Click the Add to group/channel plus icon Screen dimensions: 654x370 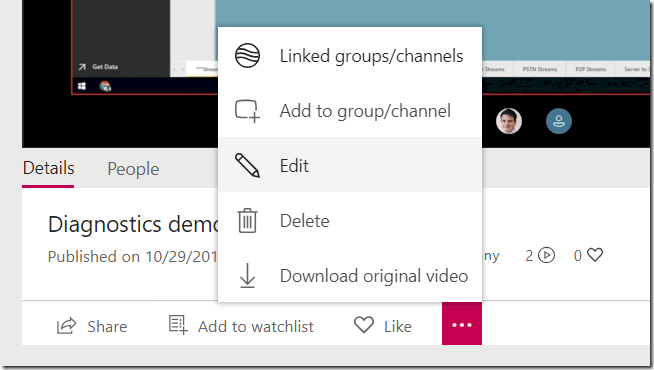tap(247, 111)
